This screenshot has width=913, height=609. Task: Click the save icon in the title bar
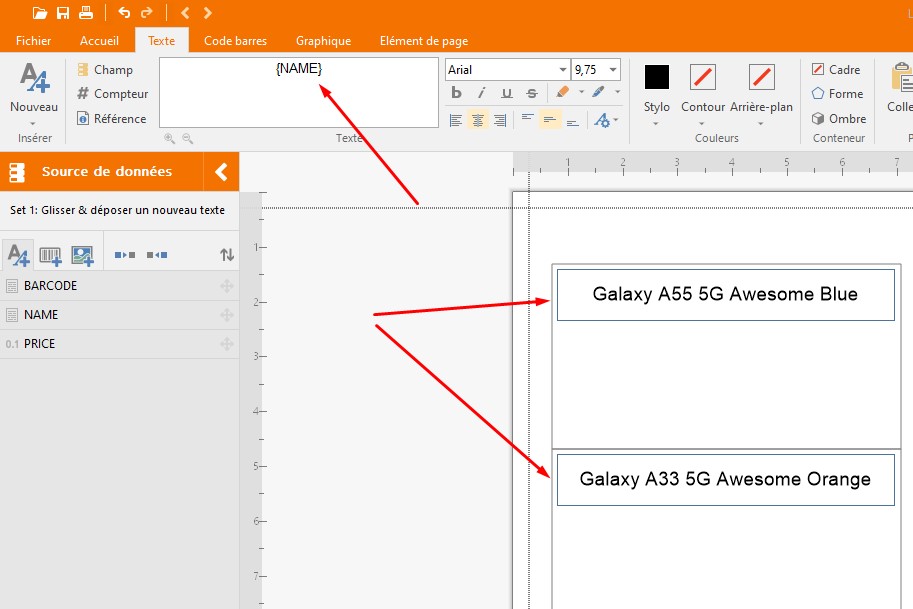pos(63,13)
